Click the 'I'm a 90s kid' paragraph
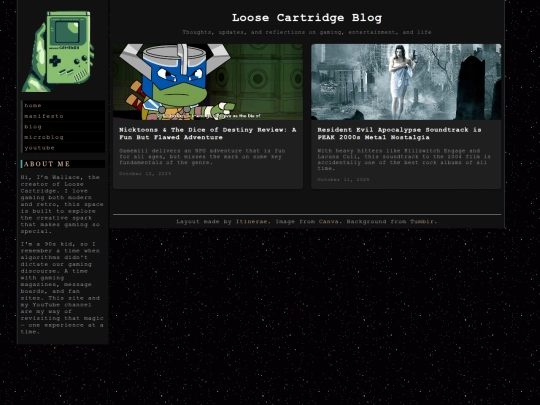 click(x=62, y=288)
